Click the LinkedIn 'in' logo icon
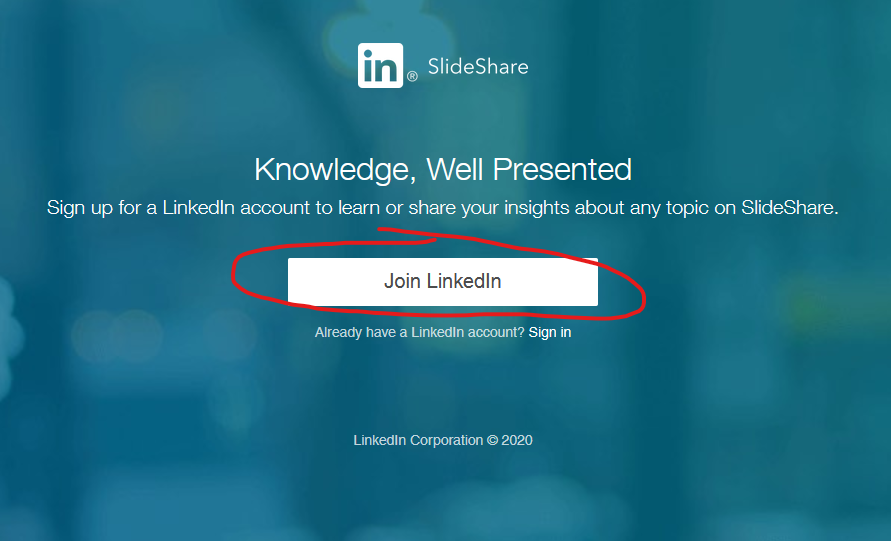 click(x=380, y=65)
